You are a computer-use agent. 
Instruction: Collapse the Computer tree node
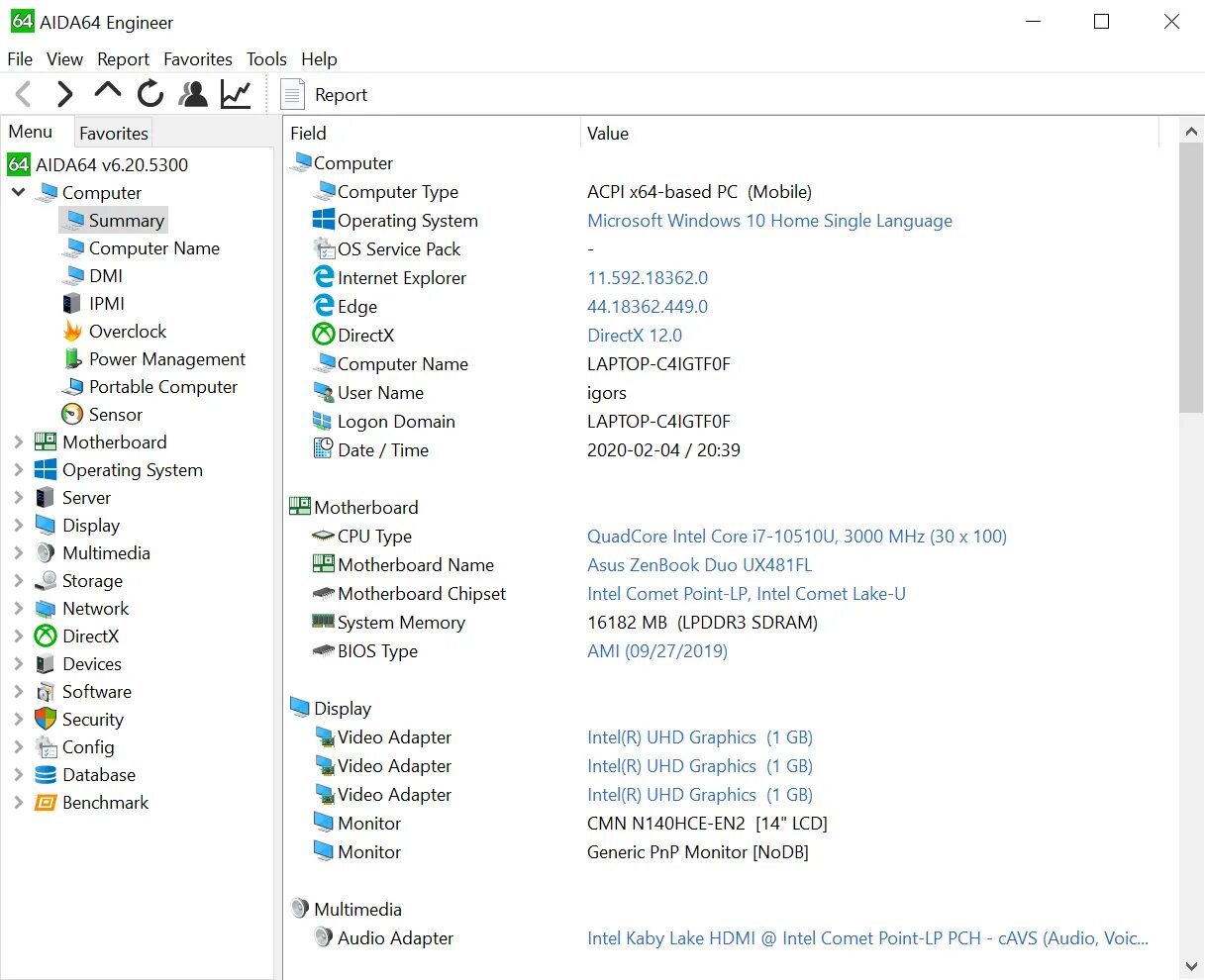[18, 192]
